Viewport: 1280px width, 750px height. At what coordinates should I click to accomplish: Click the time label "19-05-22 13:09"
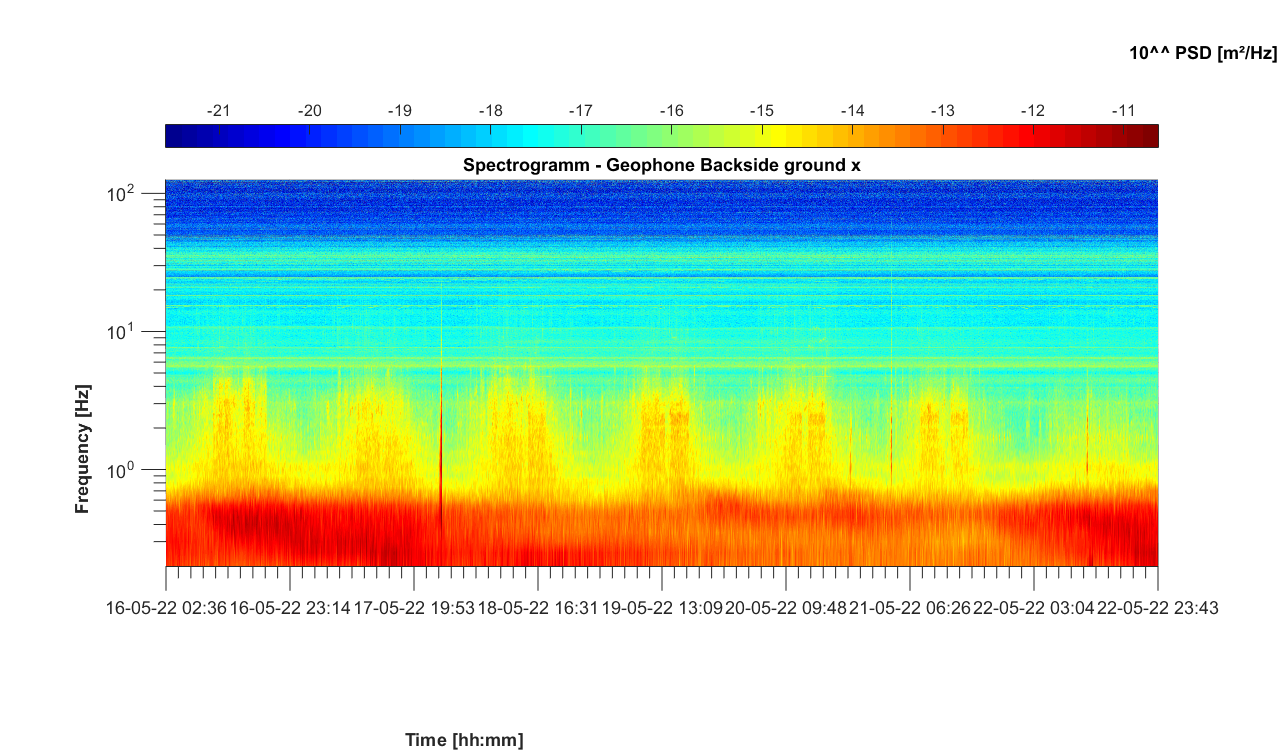[661, 606]
